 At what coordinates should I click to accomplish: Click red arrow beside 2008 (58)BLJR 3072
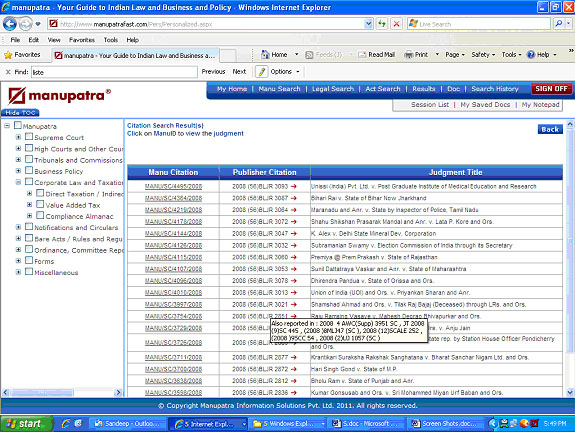(x=294, y=222)
